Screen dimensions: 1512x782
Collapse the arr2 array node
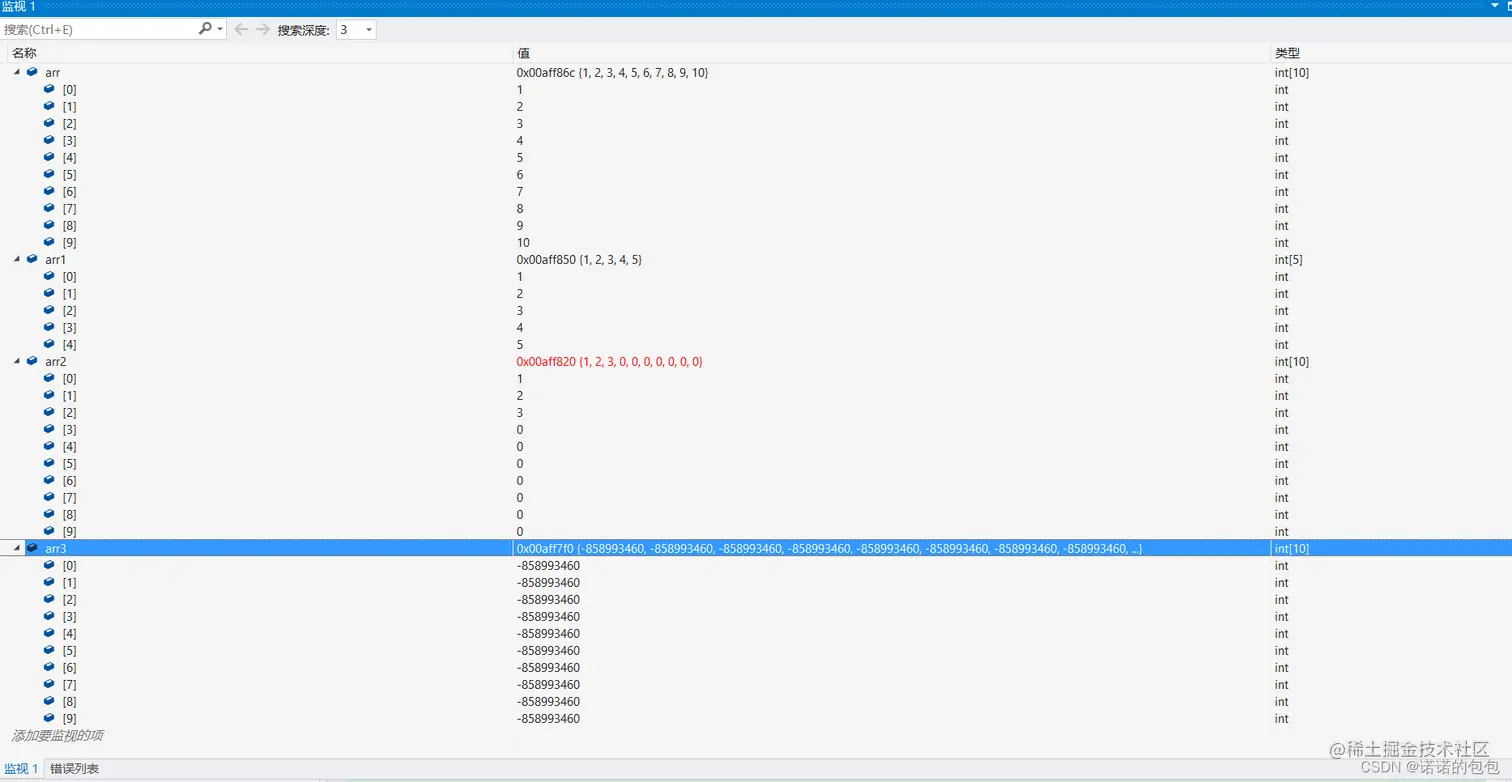pyautogui.click(x=16, y=361)
